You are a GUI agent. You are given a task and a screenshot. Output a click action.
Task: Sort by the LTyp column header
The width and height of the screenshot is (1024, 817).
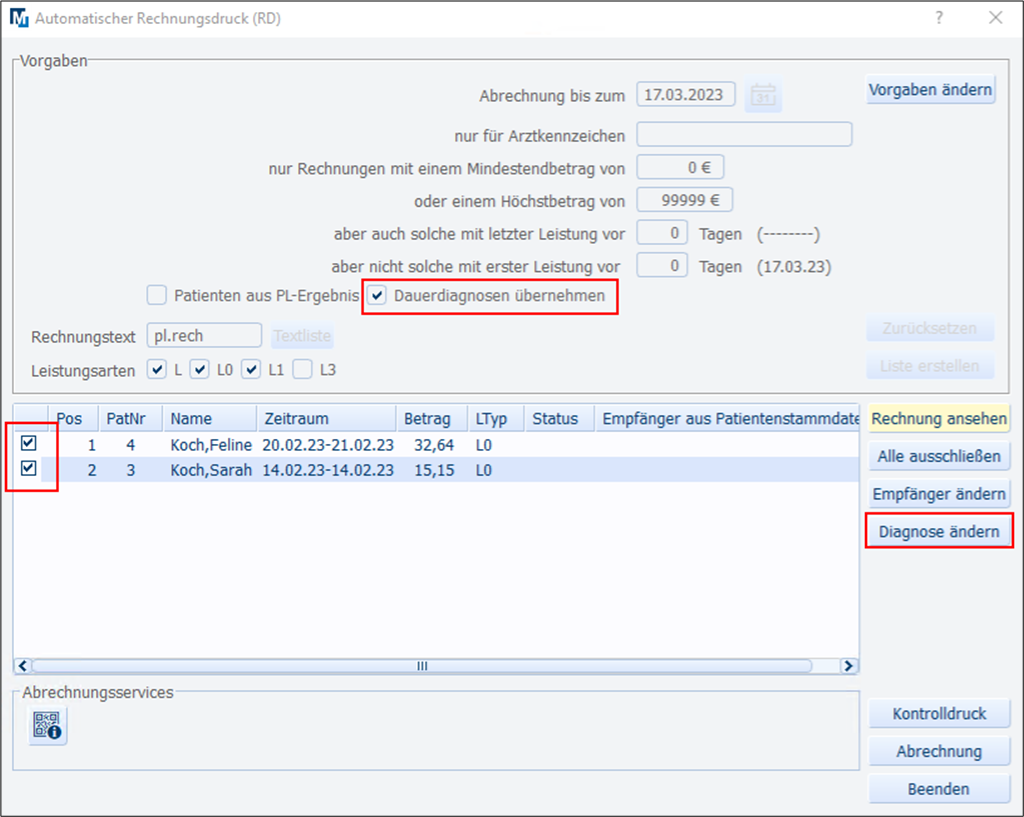[496, 419]
